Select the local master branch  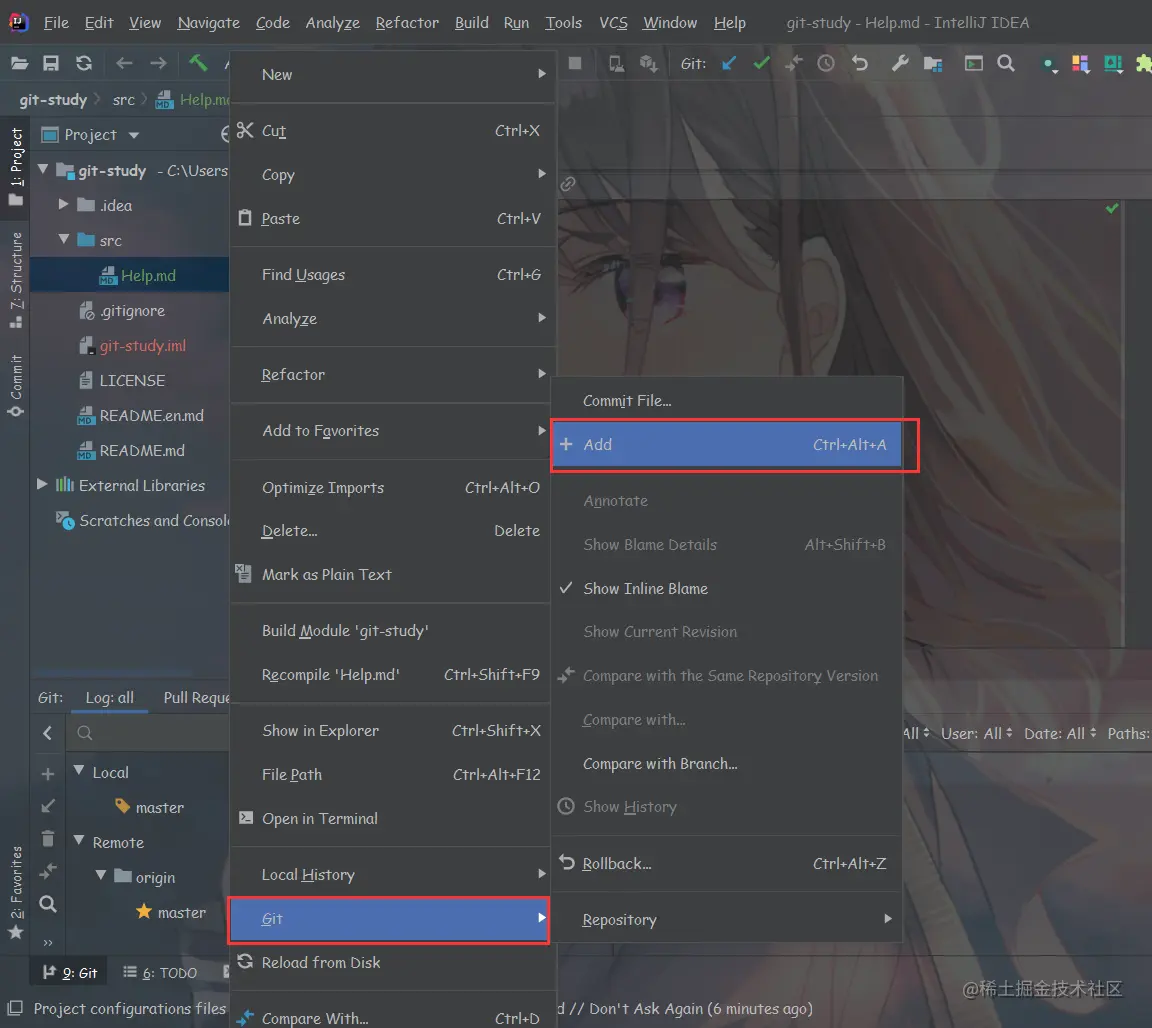[159, 808]
